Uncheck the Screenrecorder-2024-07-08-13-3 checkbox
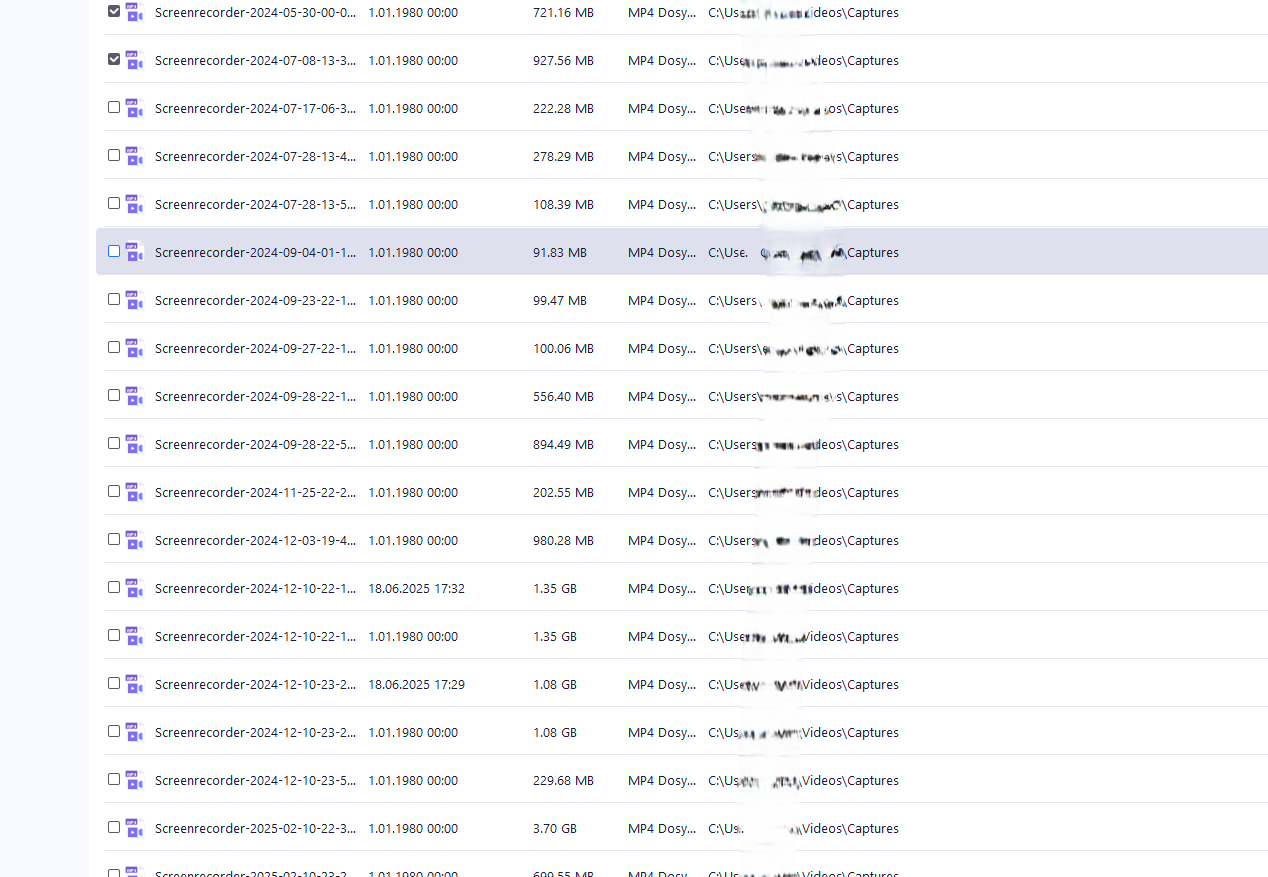 click(x=114, y=59)
